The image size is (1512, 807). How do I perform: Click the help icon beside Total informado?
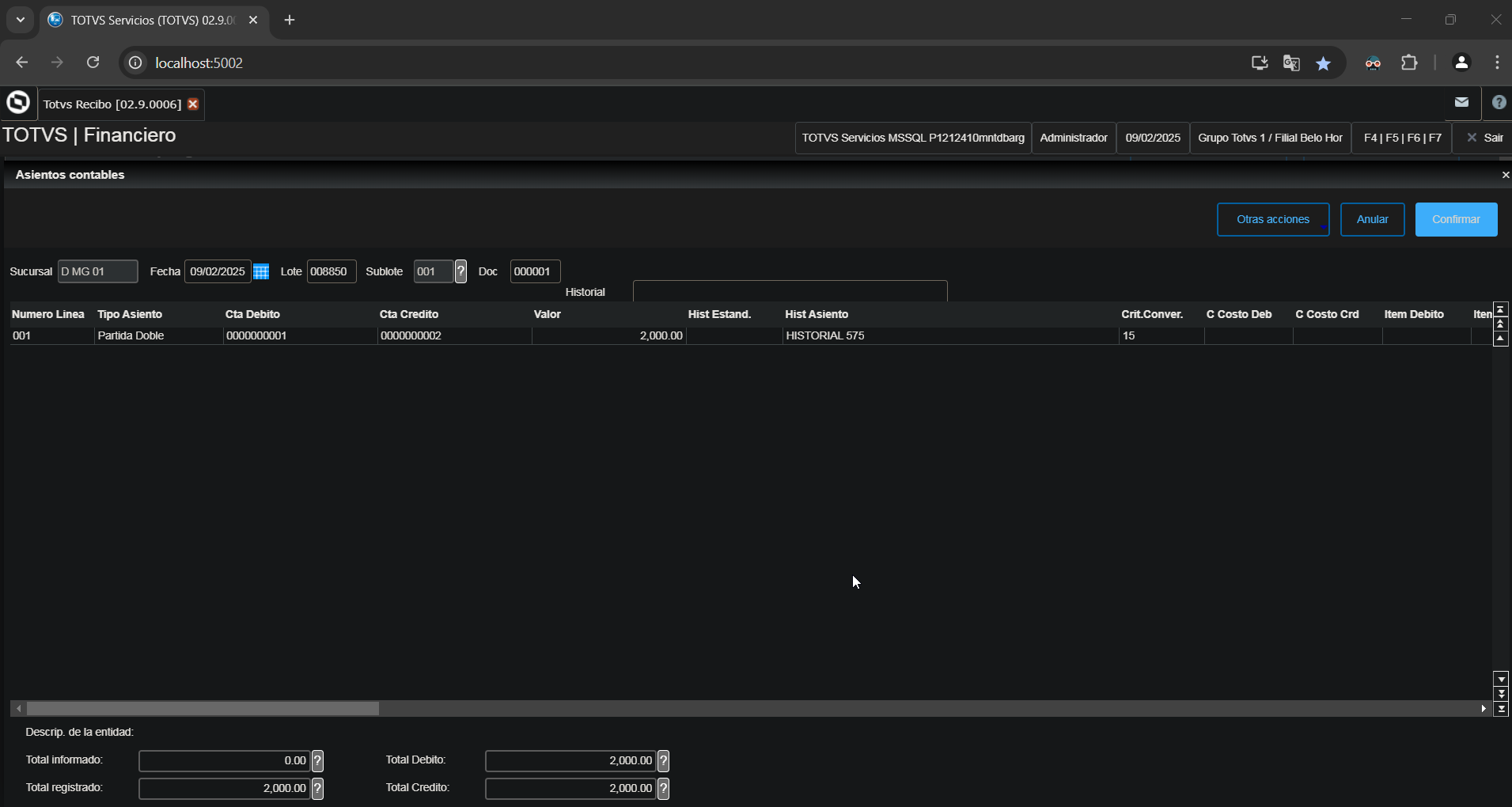tap(317, 761)
